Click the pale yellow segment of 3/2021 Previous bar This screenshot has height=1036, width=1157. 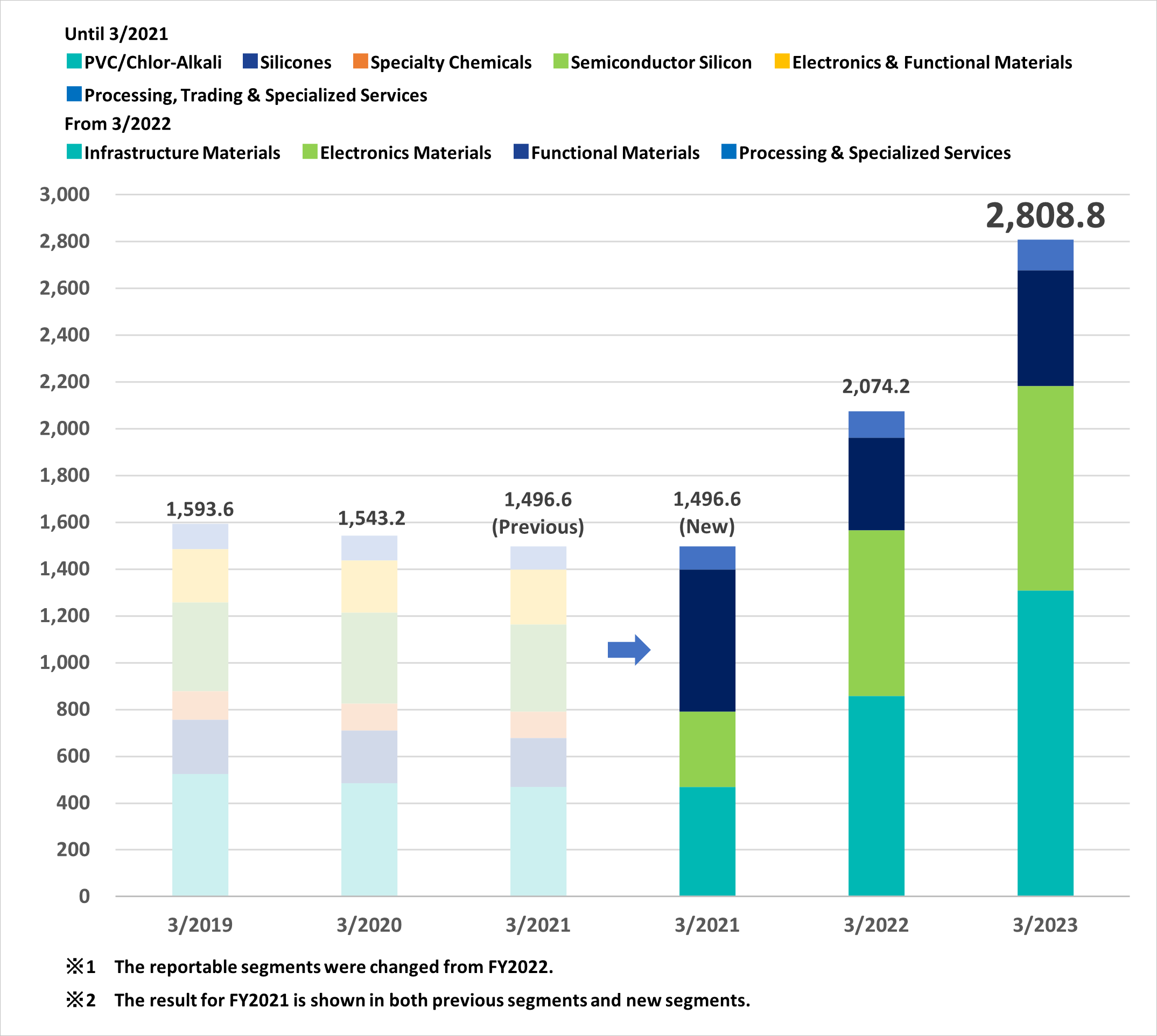[538, 597]
